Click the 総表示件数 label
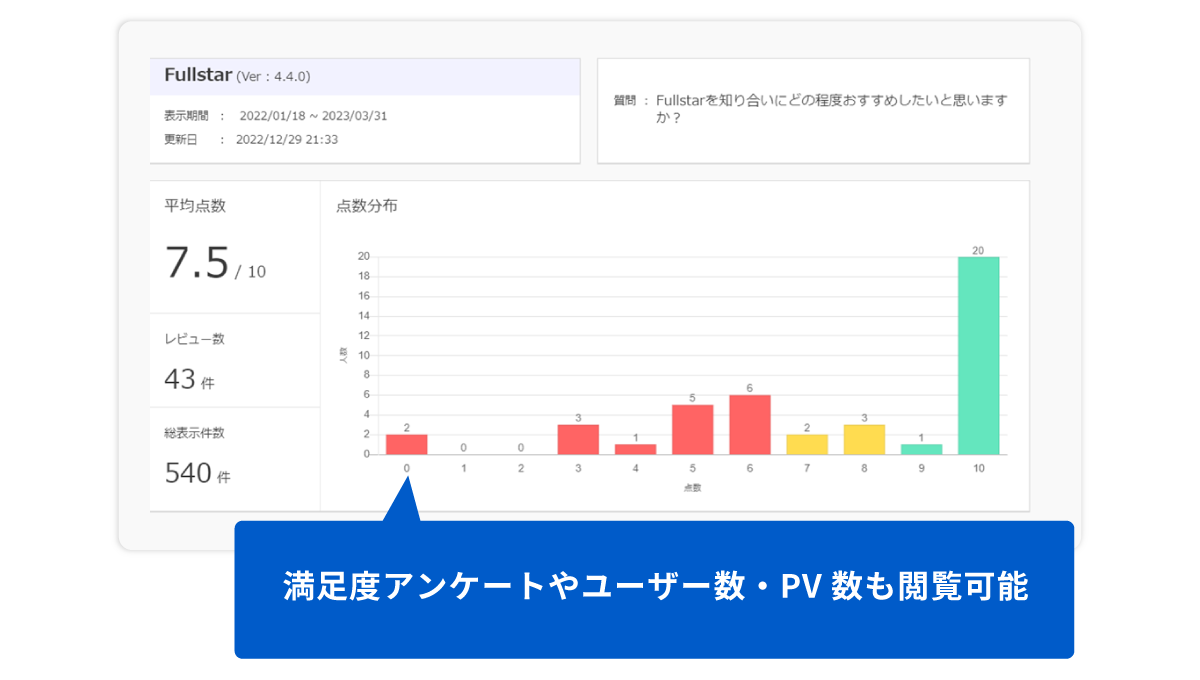Screen dimensions: 1200x680 [194, 434]
